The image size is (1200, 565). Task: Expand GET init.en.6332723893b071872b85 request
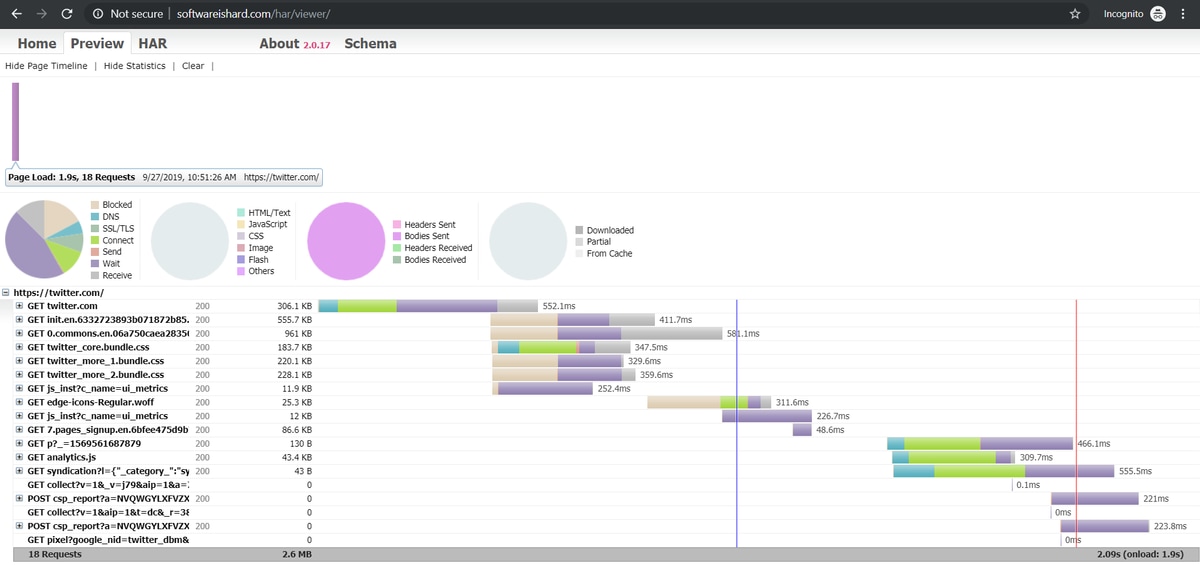[x=20, y=320]
